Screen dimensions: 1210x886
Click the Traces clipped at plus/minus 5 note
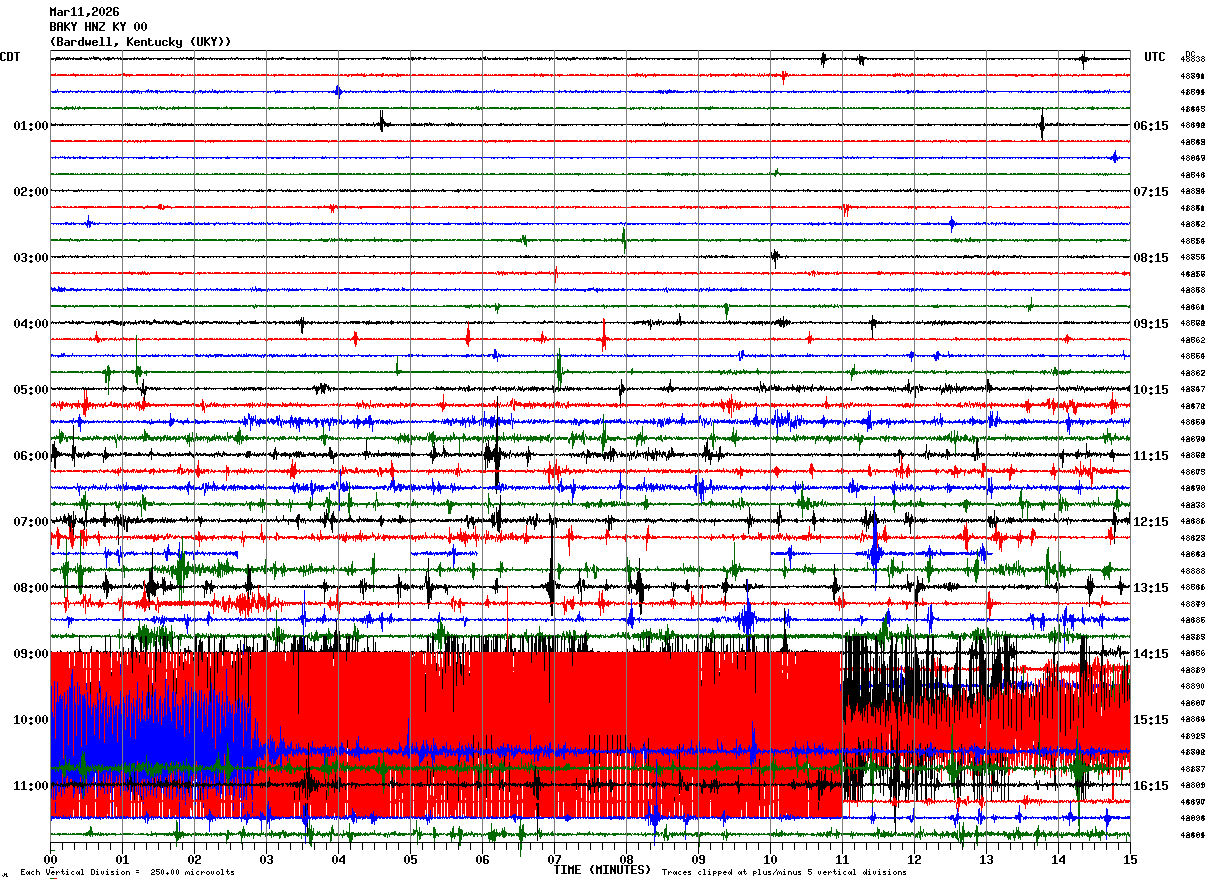pos(785,873)
